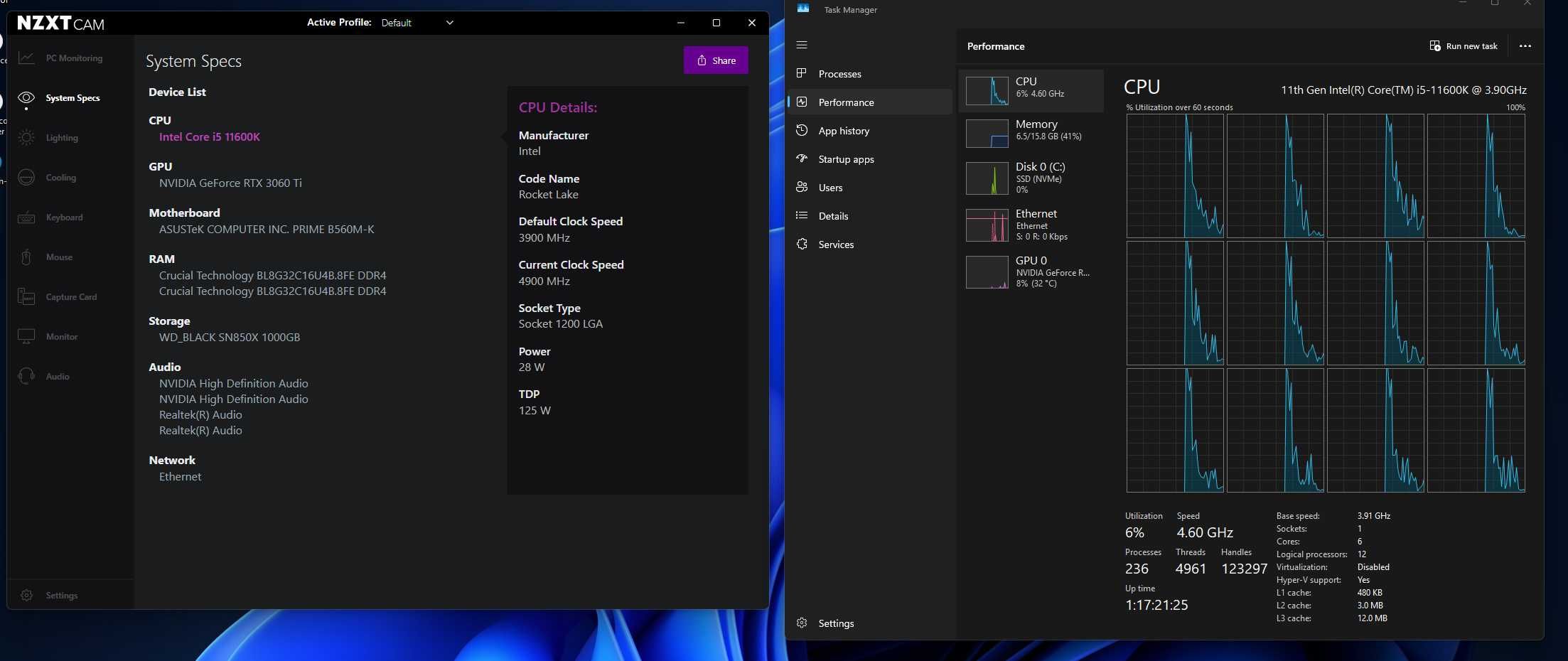Go to PC Monitoring section
Viewport: 1568px width, 661px height.
(74, 58)
